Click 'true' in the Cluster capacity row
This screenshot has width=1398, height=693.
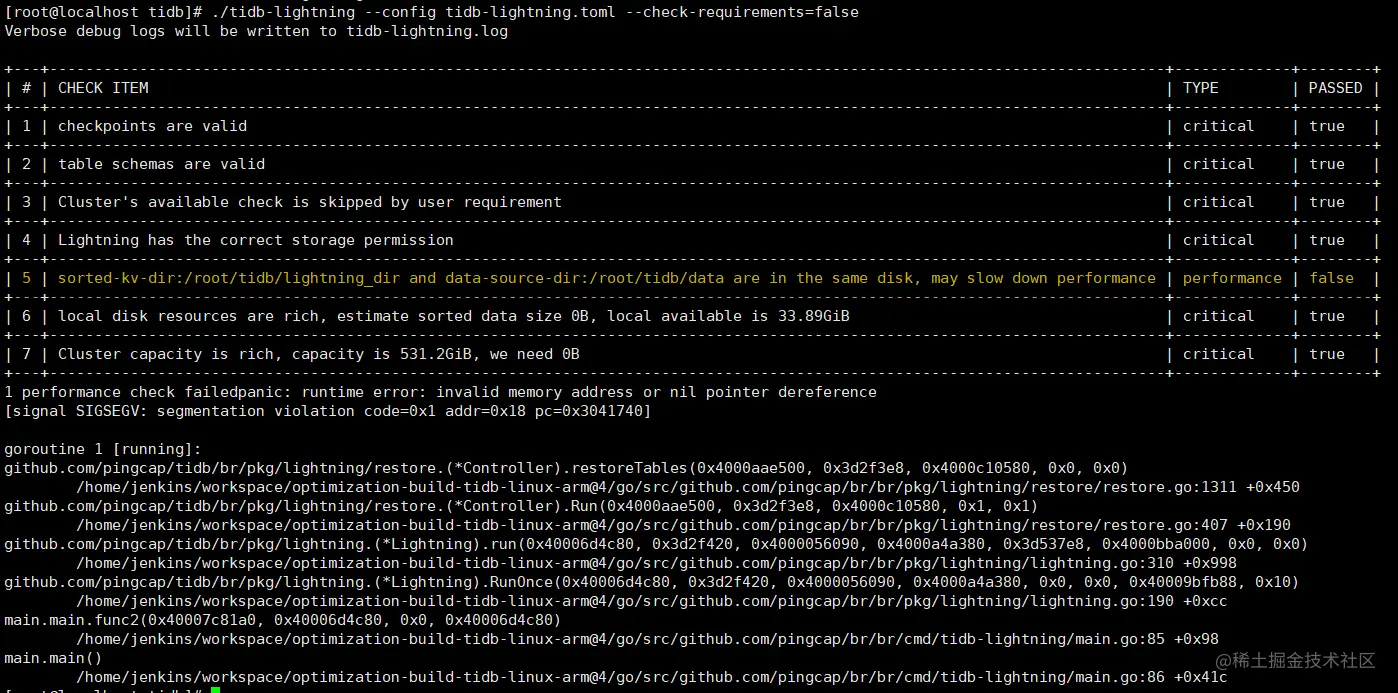coord(1327,354)
